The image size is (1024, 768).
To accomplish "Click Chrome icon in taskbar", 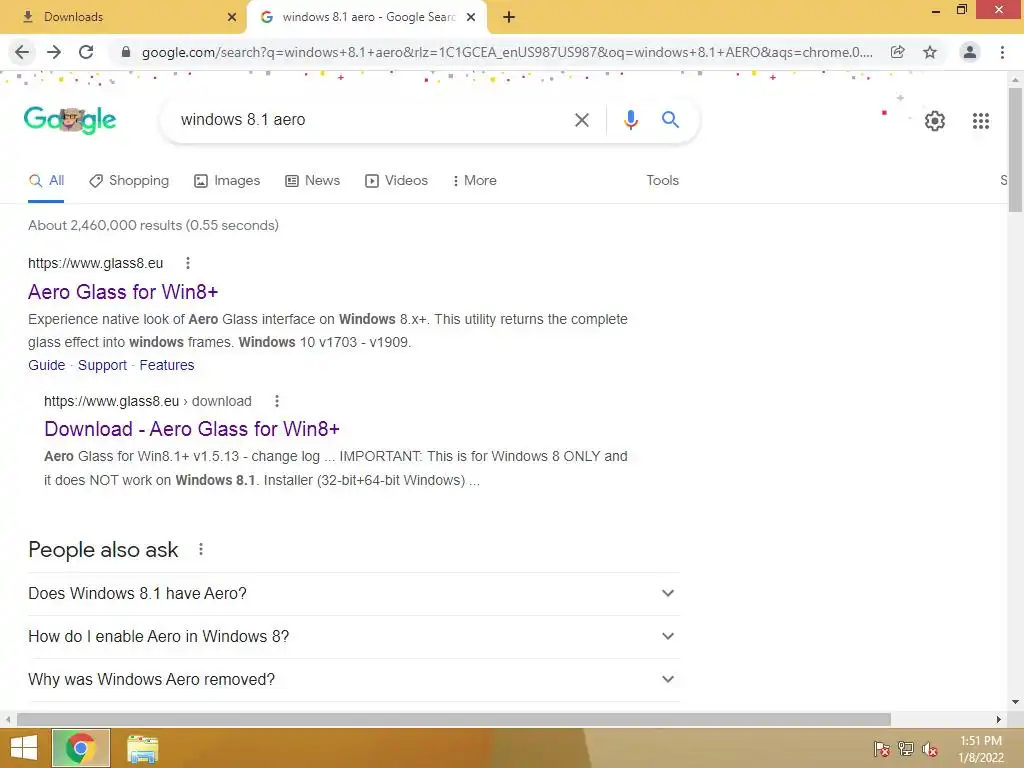I will 81,748.
